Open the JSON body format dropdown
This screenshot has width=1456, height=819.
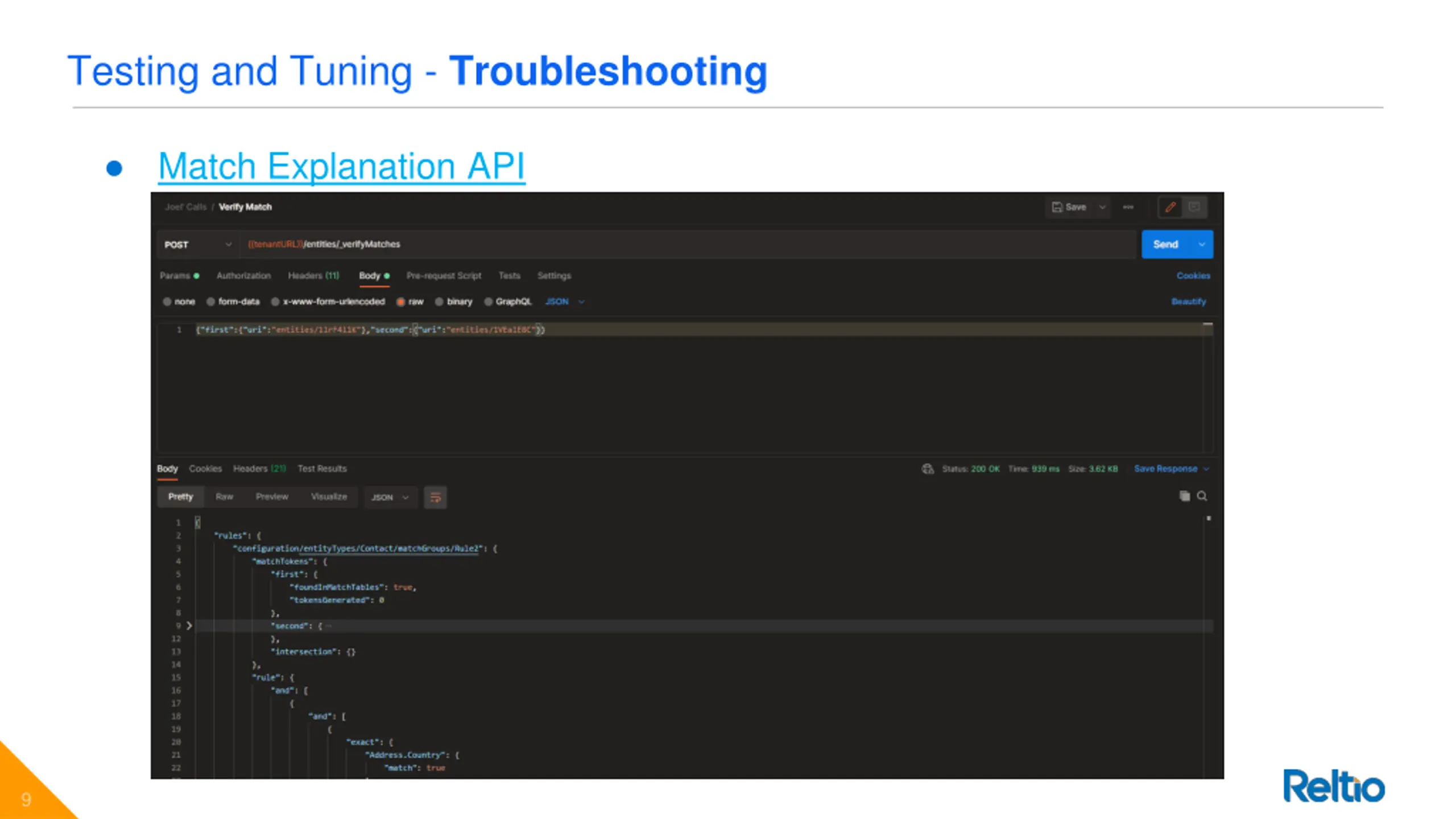coord(564,302)
